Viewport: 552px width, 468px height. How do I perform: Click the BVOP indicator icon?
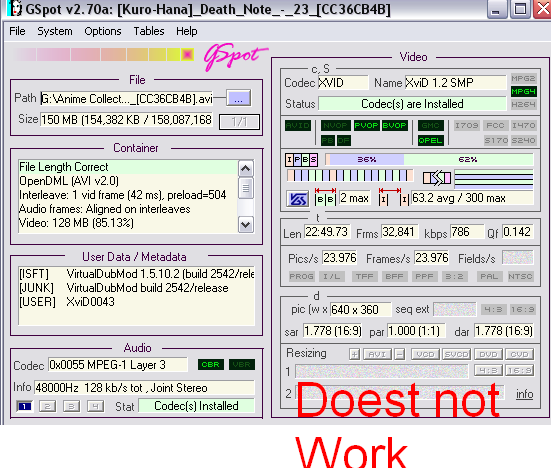coord(394,126)
